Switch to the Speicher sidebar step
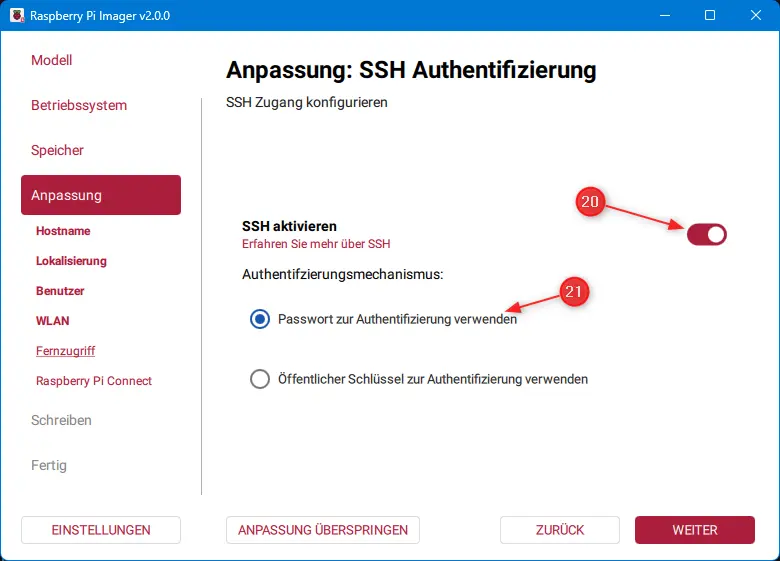Viewport: 780px width, 561px height. click(58, 150)
